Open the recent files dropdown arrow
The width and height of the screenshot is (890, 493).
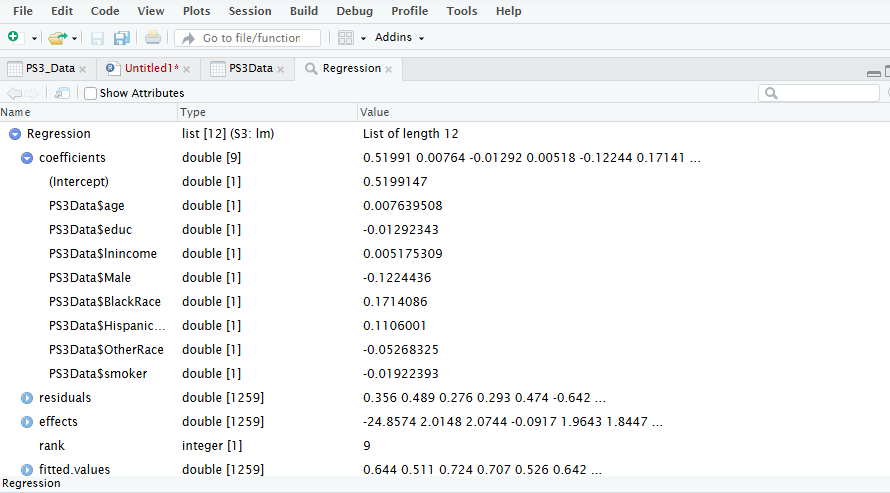(74, 39)
